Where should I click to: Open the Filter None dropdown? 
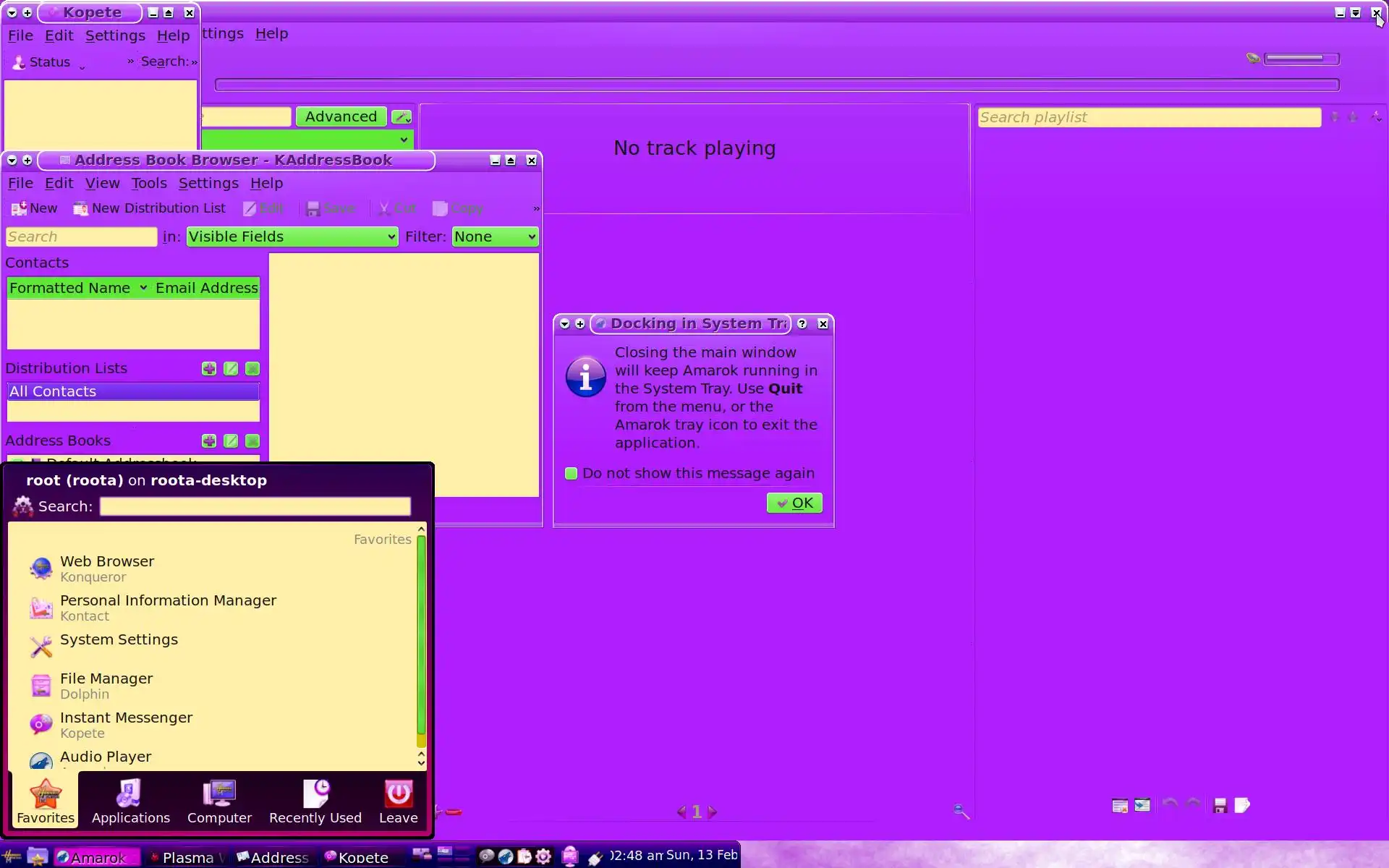tap(495, 237)
